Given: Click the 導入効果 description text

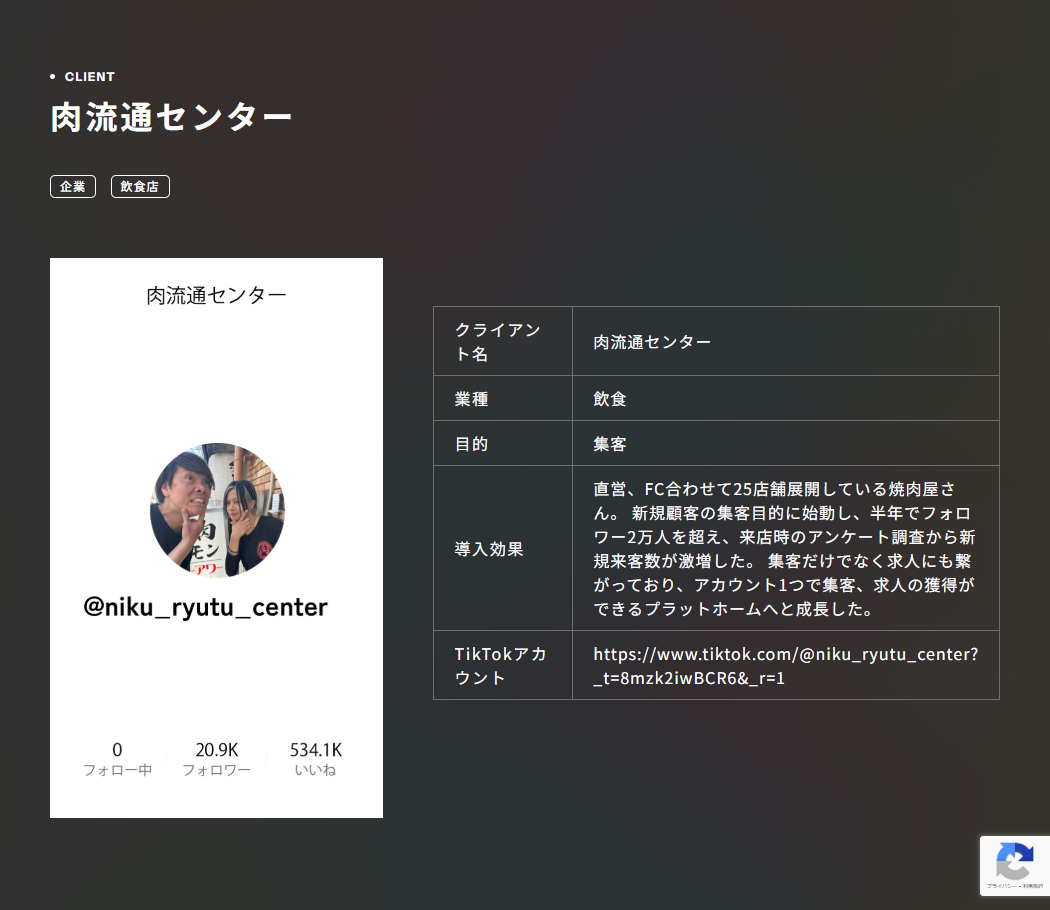Looking at the screenshot, I should [785, 548].
